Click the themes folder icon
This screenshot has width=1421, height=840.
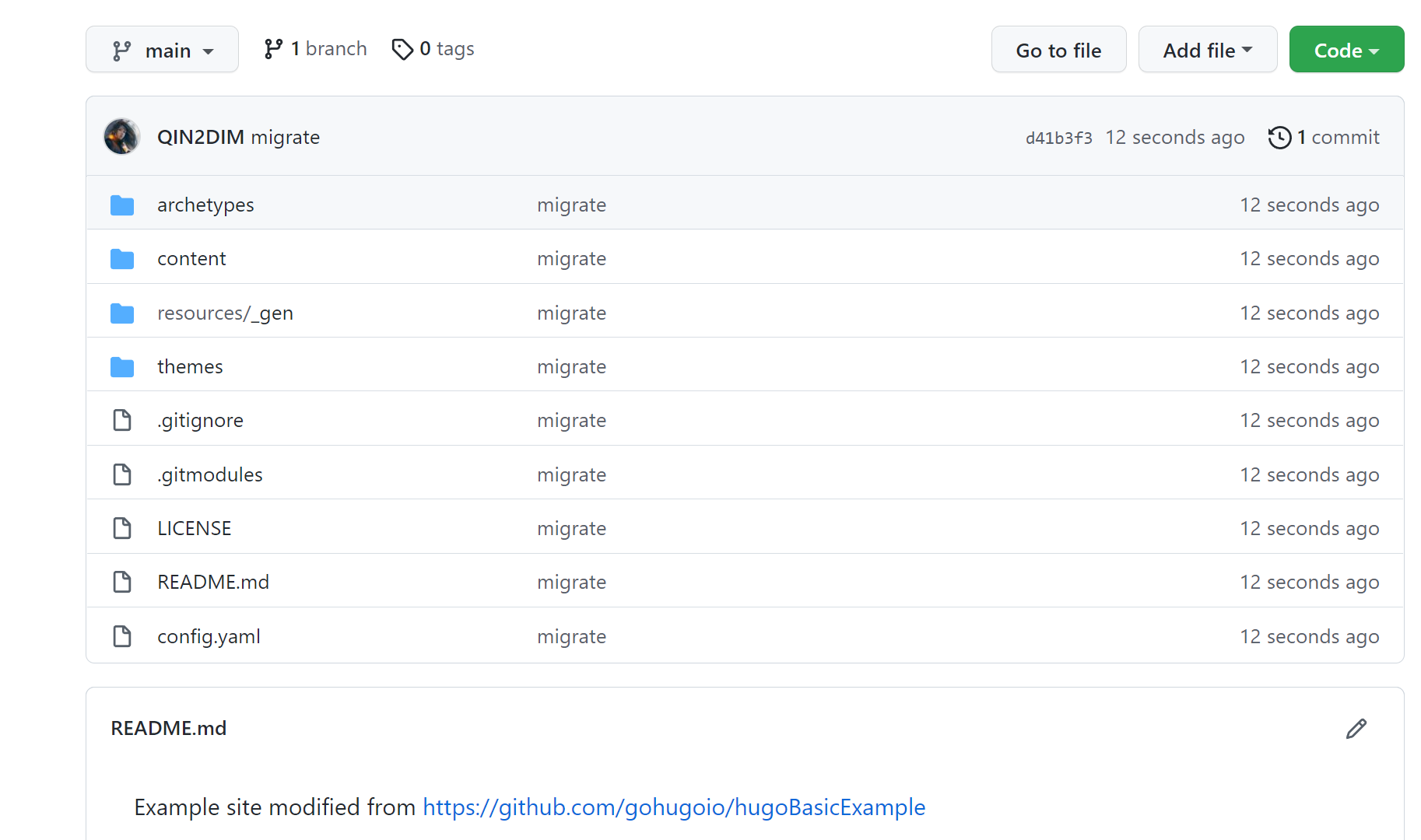[122, 366]
